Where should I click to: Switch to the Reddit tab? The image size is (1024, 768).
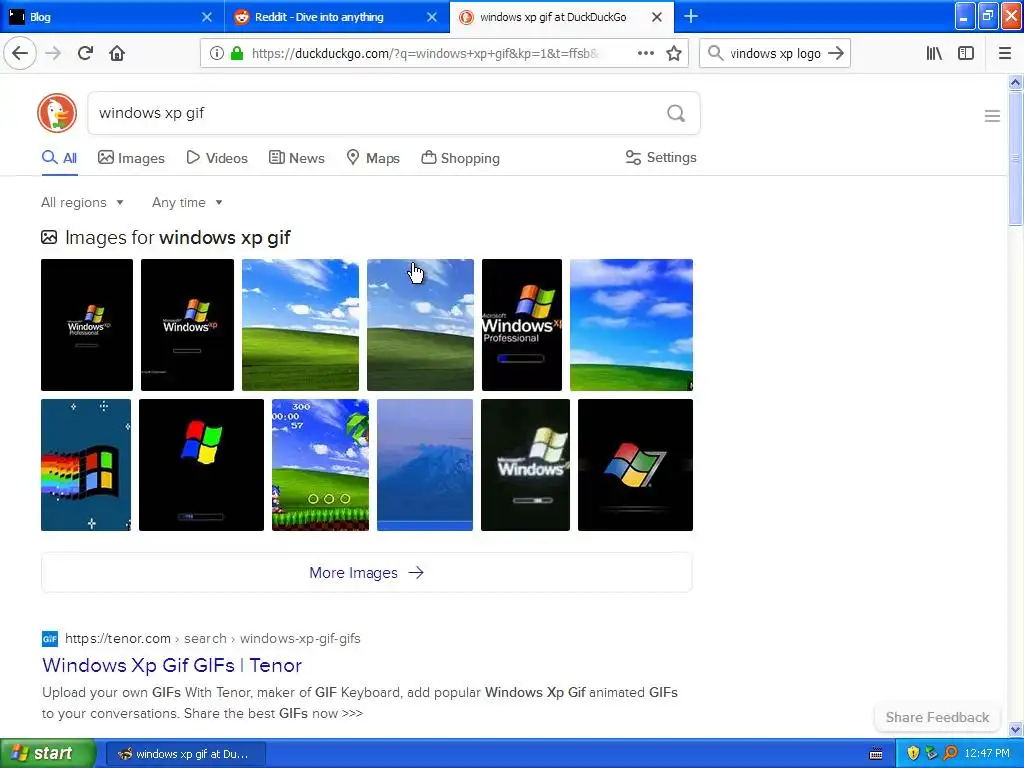pos(337,17)
